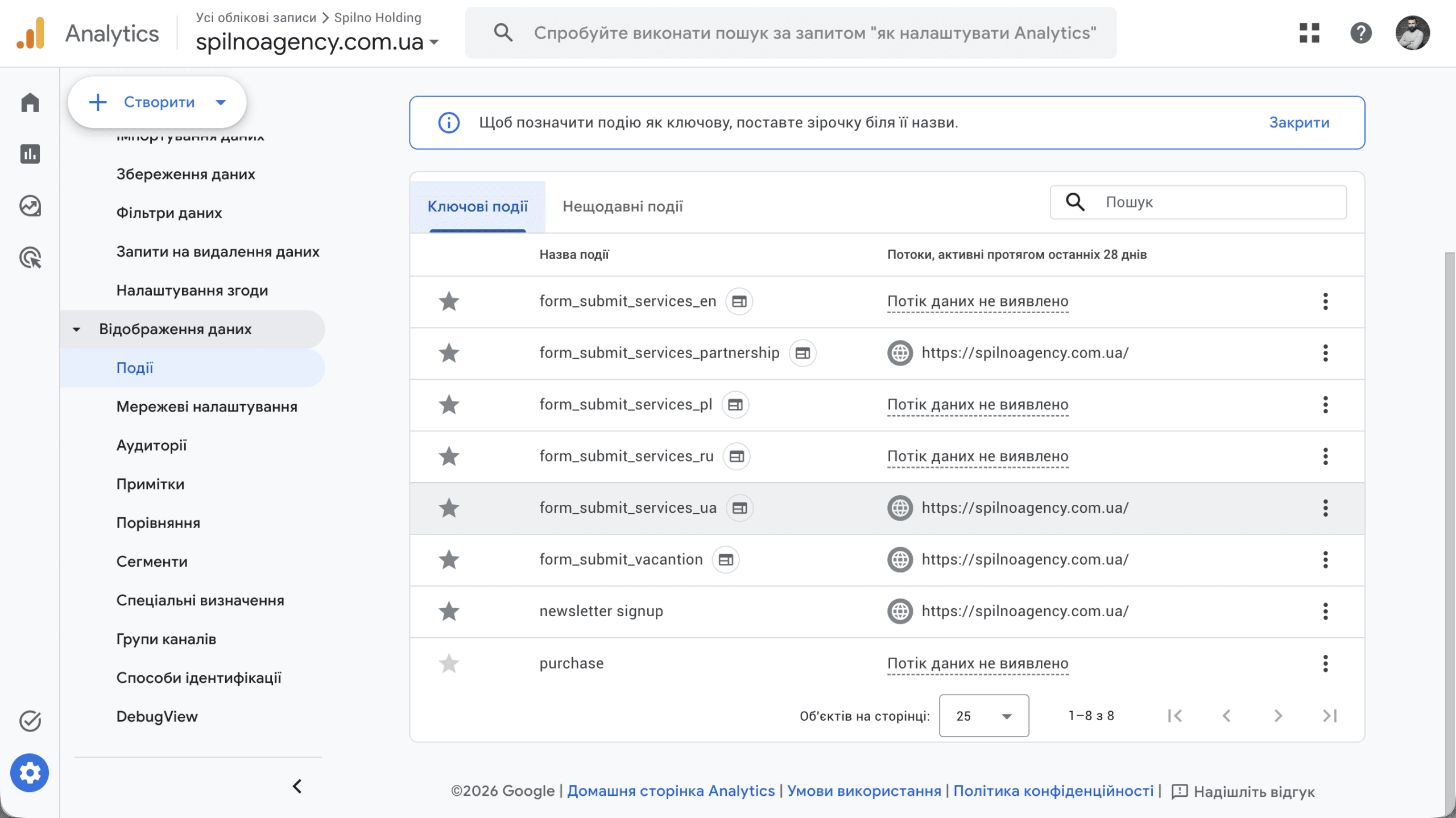1456x818 pixels.
Task: Open the Home icon in left rail
Action: [30, 102]
